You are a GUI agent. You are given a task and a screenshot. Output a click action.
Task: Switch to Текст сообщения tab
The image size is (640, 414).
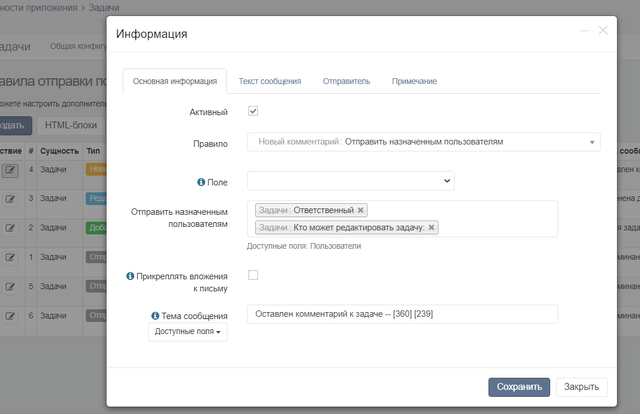click(x=270, y=81)
